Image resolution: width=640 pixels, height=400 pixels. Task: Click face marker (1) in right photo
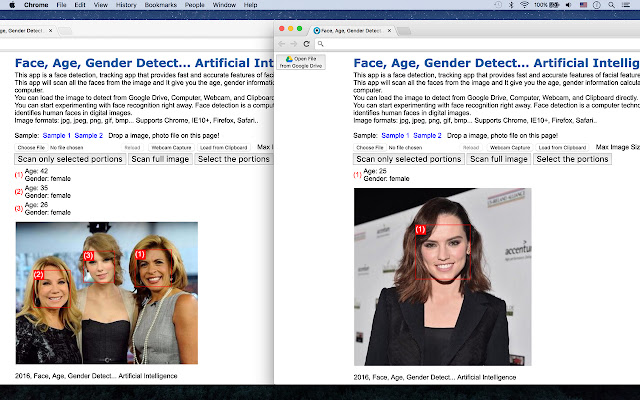click(420, 230)
